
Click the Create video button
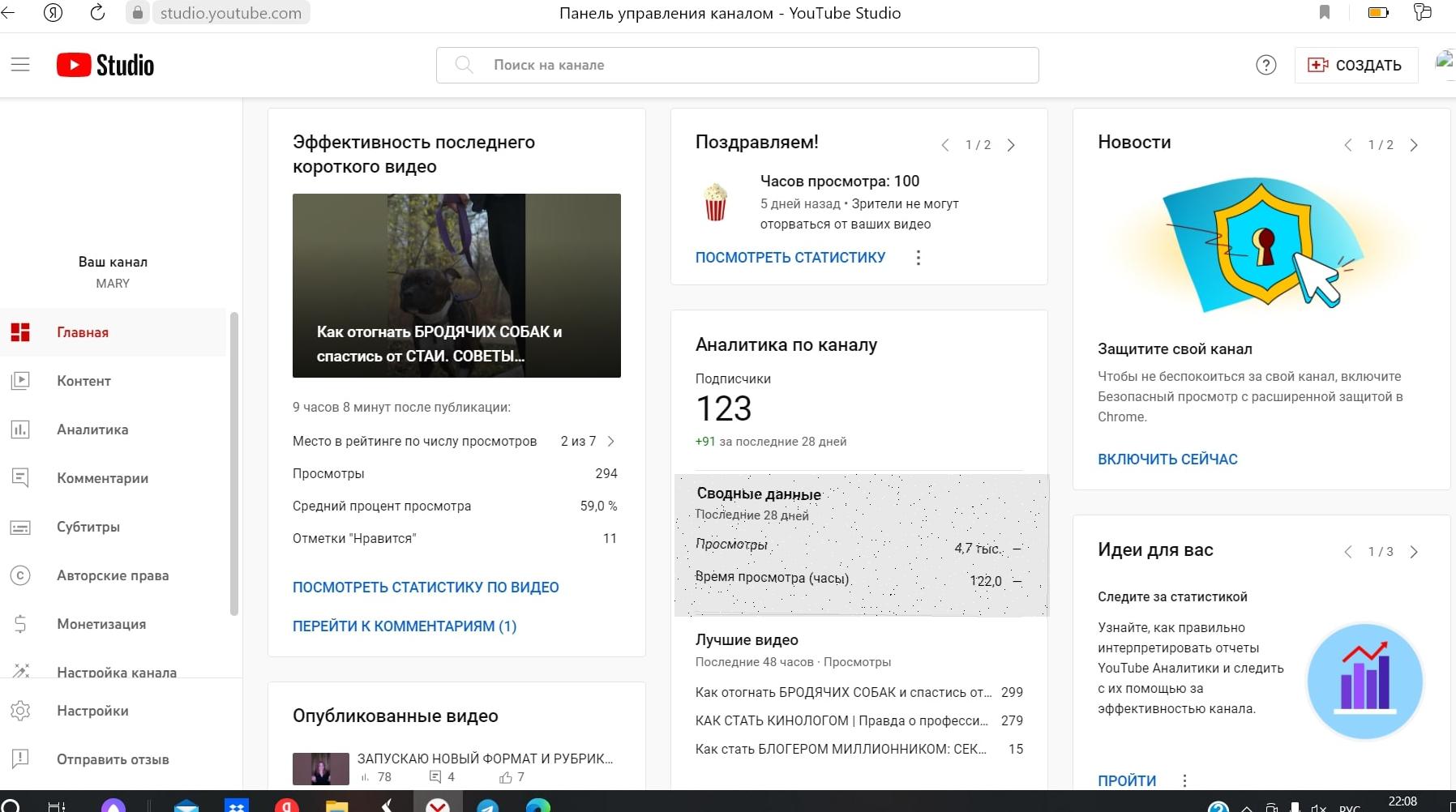coord(1356,65)
